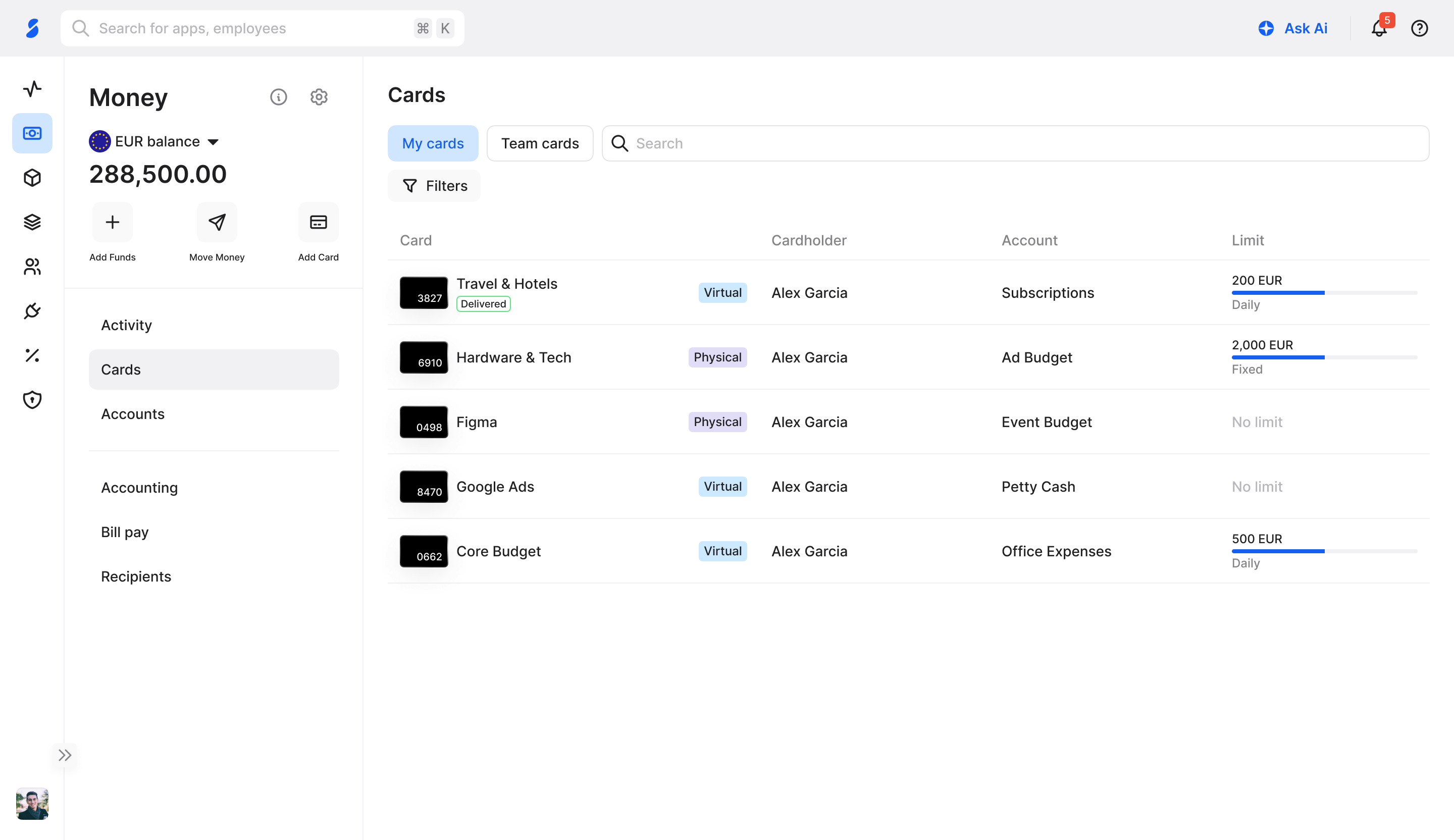Click the Limit column header
Screen dimensions: 1454x840
click(x=1248, y=240)
